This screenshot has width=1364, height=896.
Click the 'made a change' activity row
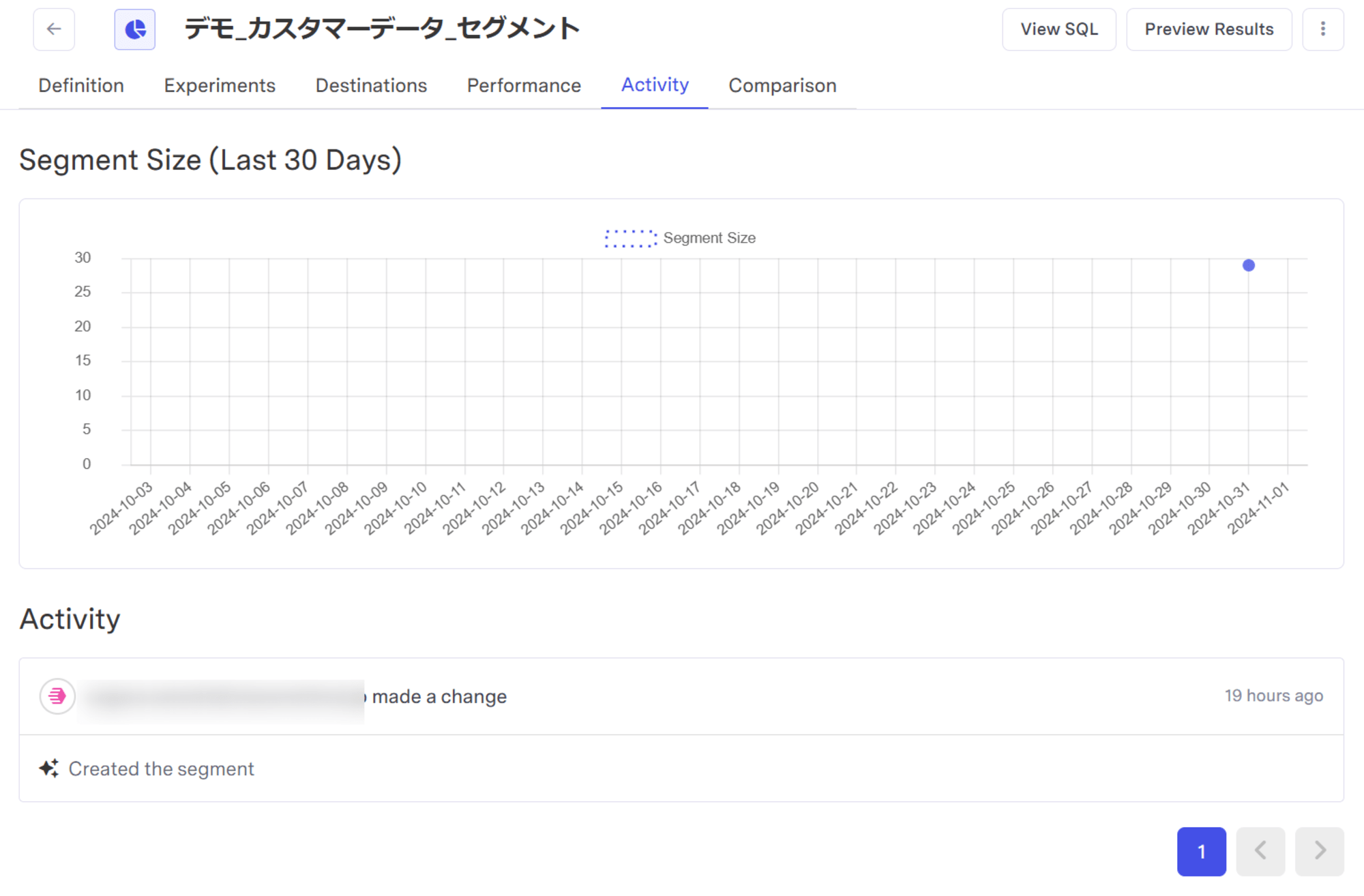(681, 696)
